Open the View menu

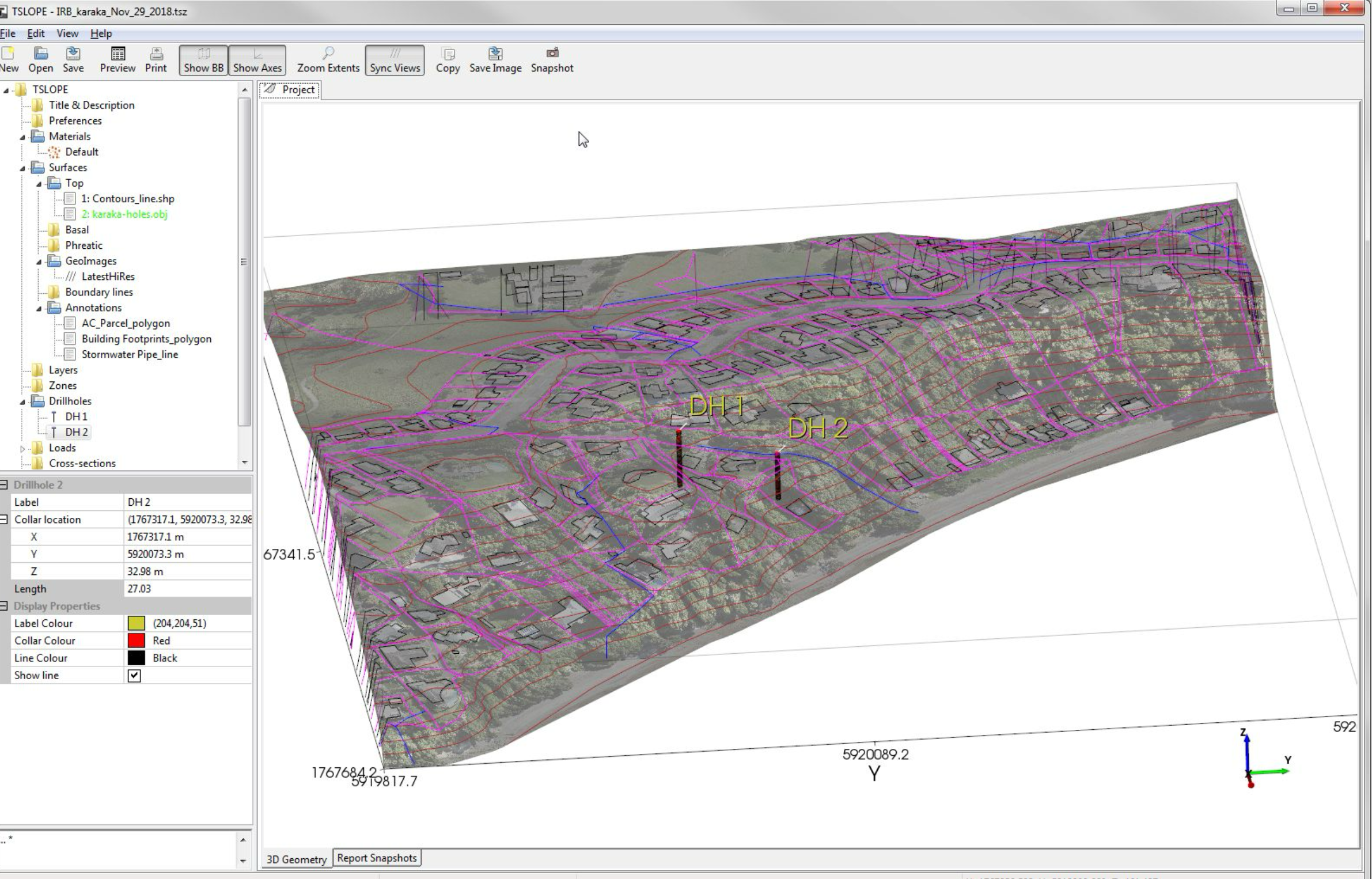pos(67,33)
